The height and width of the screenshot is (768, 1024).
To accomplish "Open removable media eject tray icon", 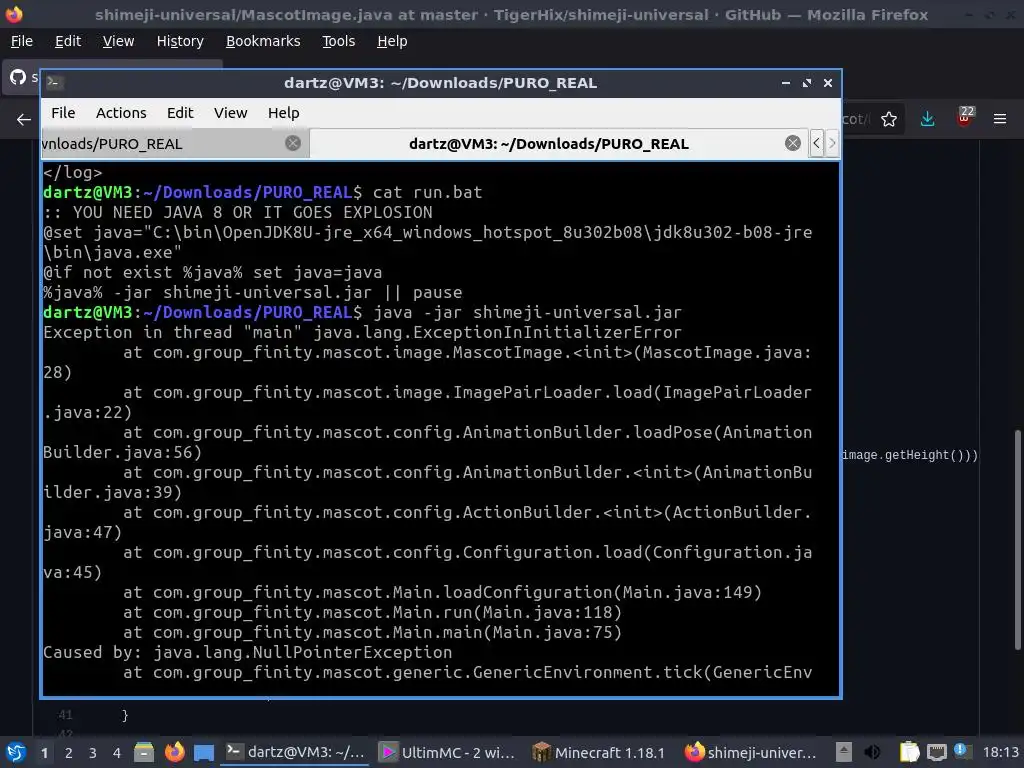I will (x=844, y=752).
